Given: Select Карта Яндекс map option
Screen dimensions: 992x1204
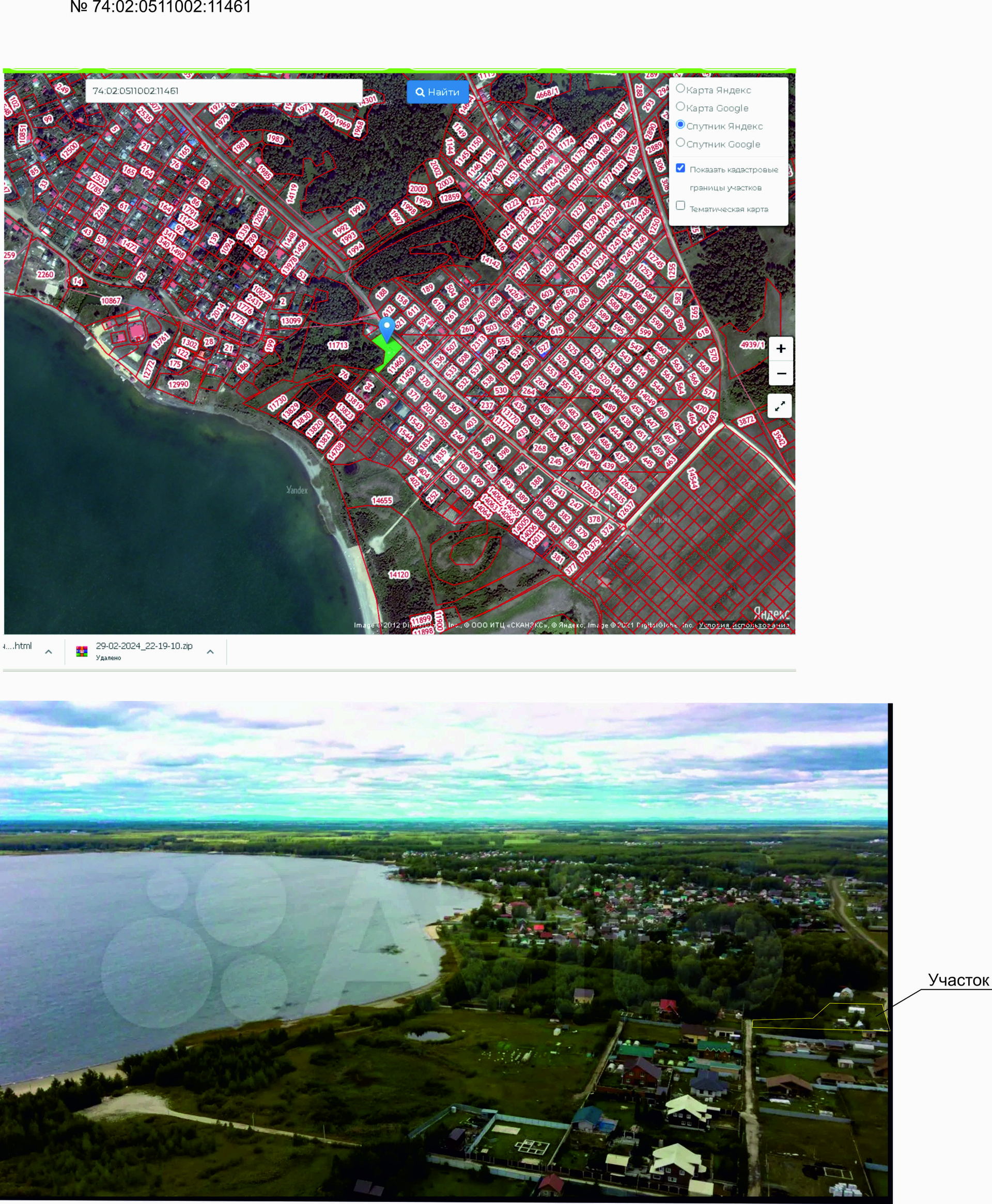Looking at the screenshot, I should 680,88.
